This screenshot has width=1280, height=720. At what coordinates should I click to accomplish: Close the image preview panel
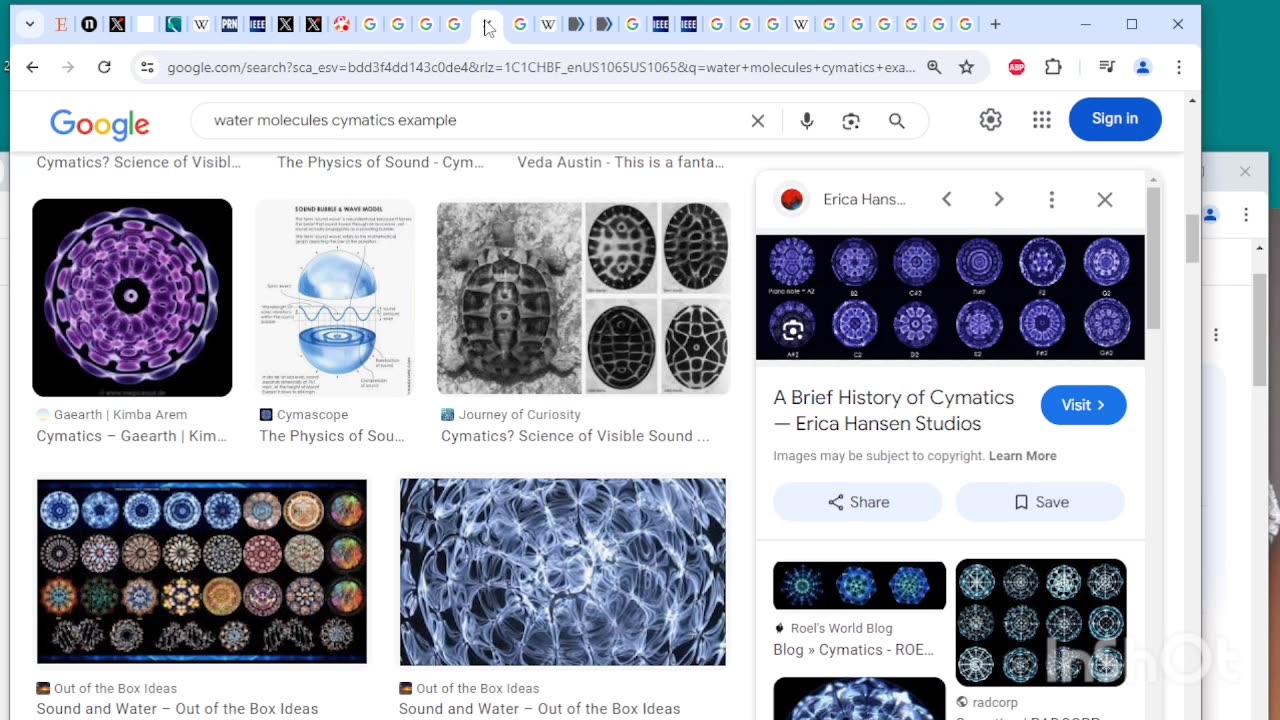pos(1105,200)
